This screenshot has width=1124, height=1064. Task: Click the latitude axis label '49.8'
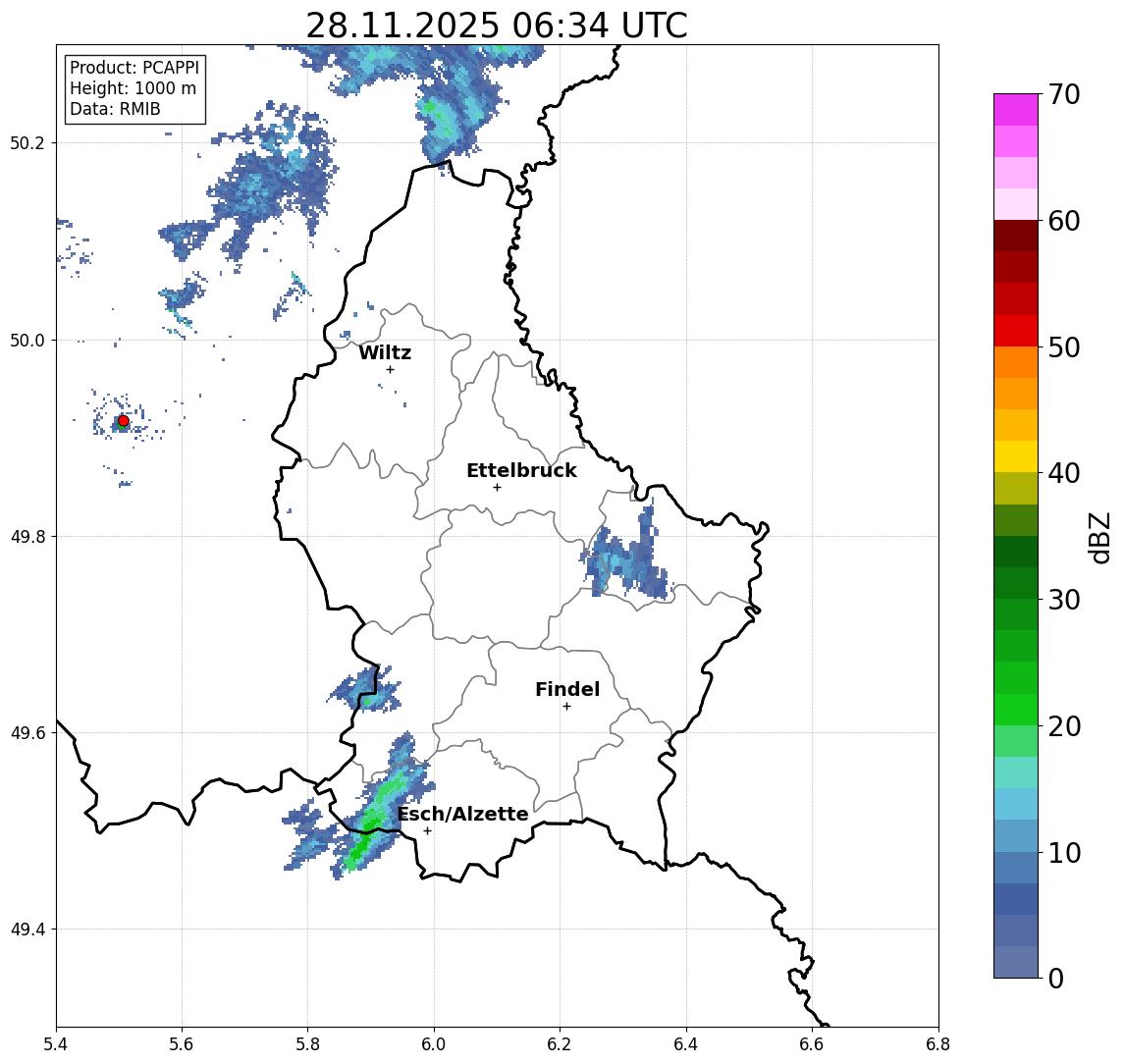[x=27, y=536]
